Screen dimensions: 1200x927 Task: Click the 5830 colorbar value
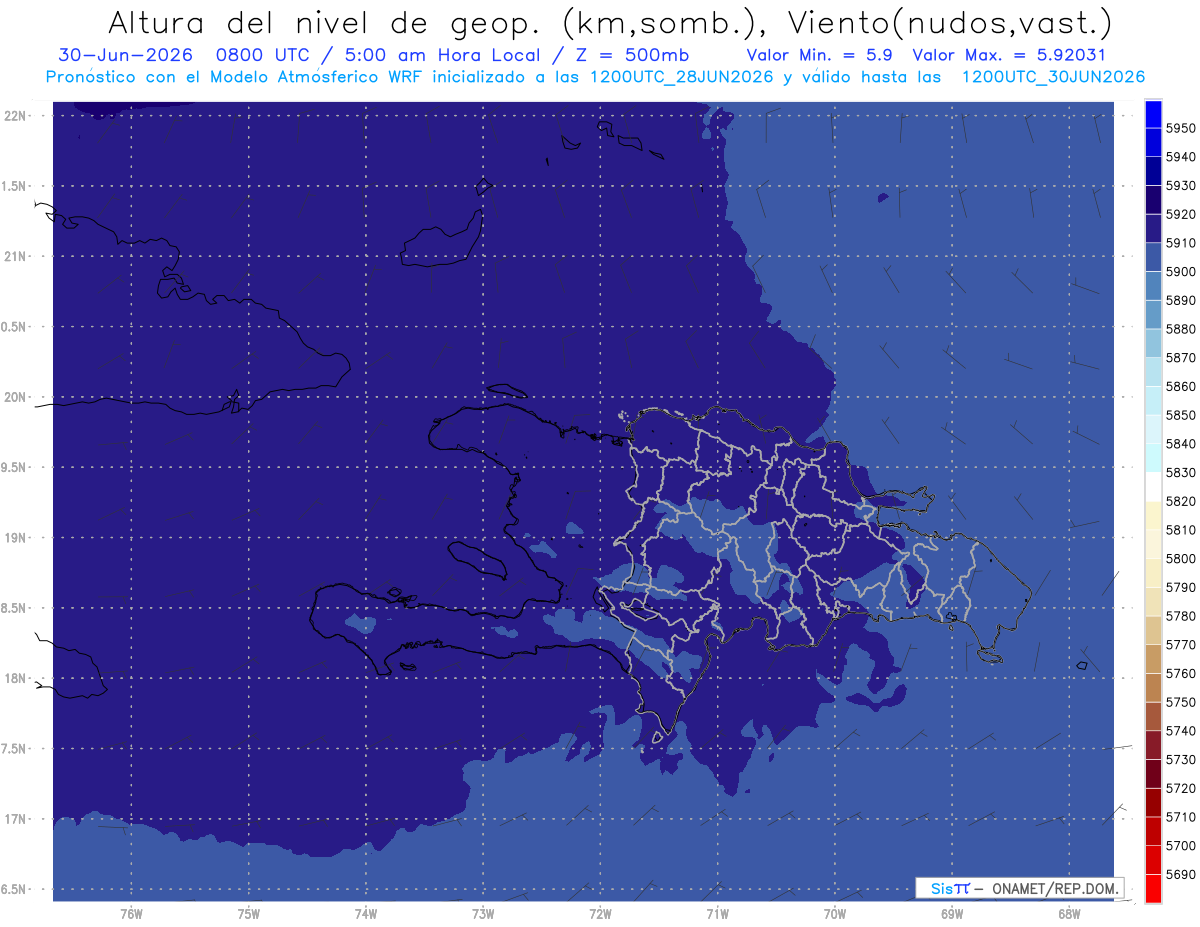pyautogui.click(x=1181, y=473)
